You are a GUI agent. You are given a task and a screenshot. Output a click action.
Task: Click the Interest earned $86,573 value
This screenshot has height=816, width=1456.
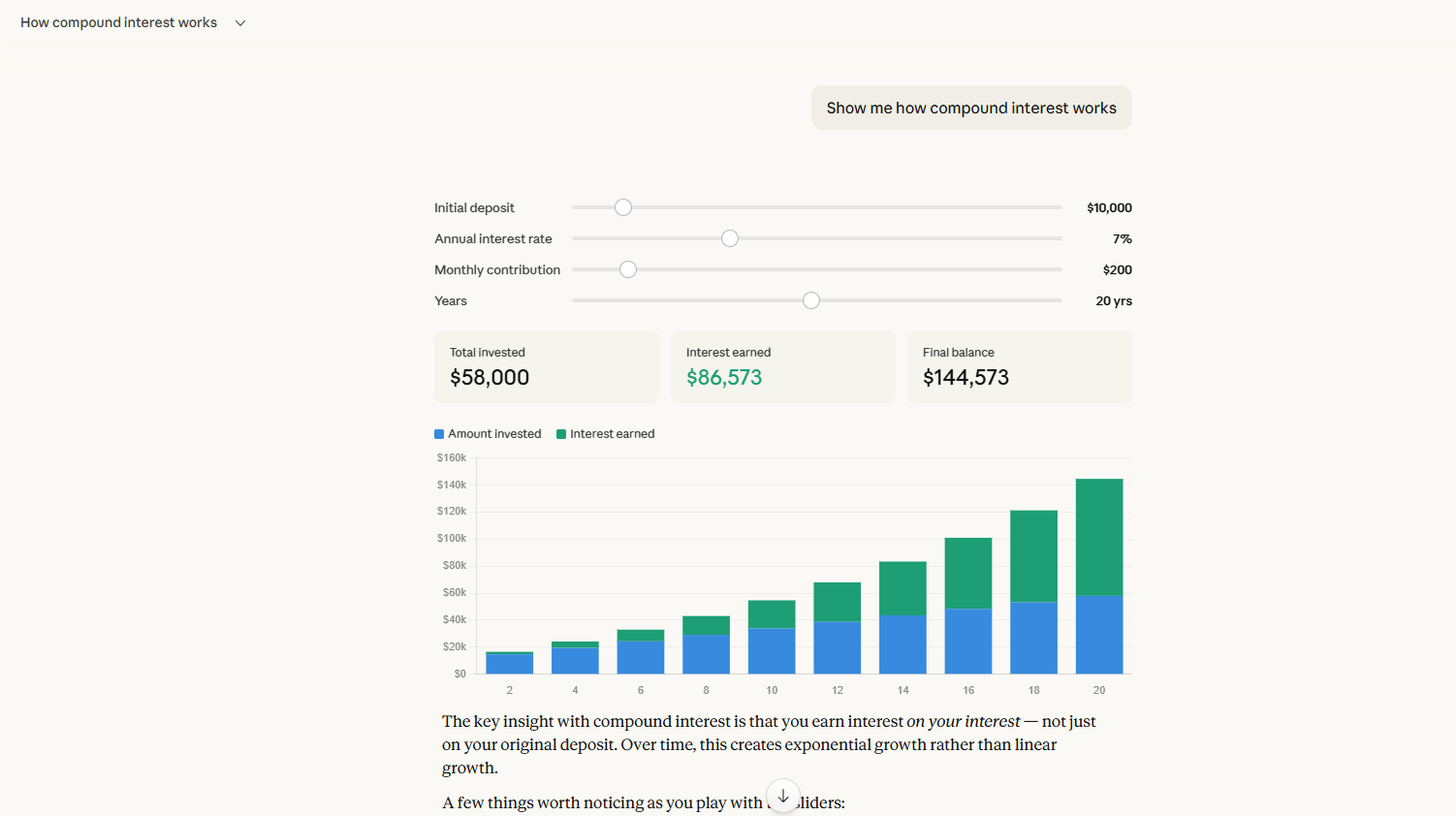tap(724, 378)
